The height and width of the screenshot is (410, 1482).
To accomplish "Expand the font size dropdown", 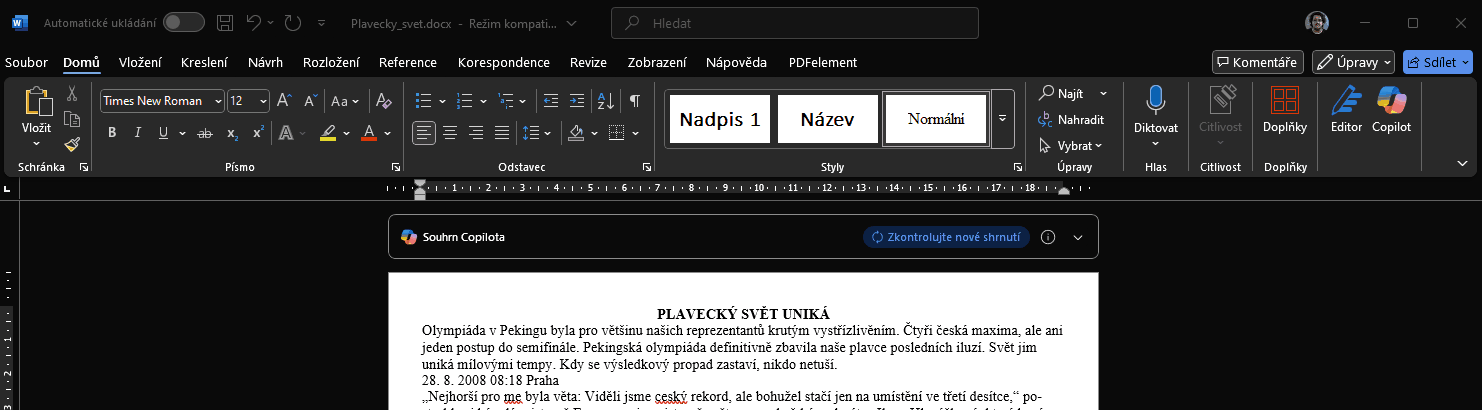I will pos(263,101).
